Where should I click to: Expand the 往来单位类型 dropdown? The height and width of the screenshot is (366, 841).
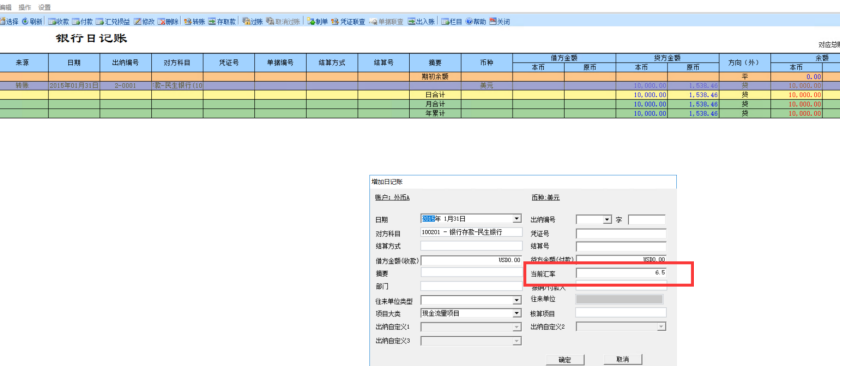[x=517, y=300]
